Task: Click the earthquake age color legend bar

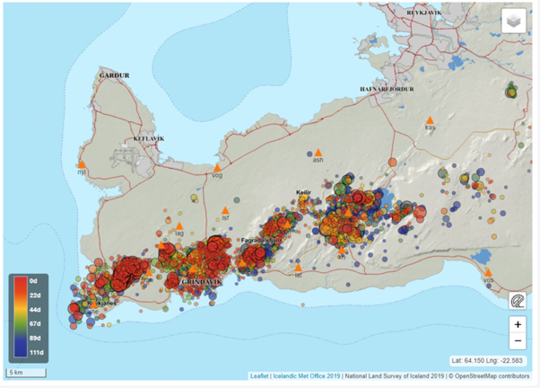Action: click(21, 316)
